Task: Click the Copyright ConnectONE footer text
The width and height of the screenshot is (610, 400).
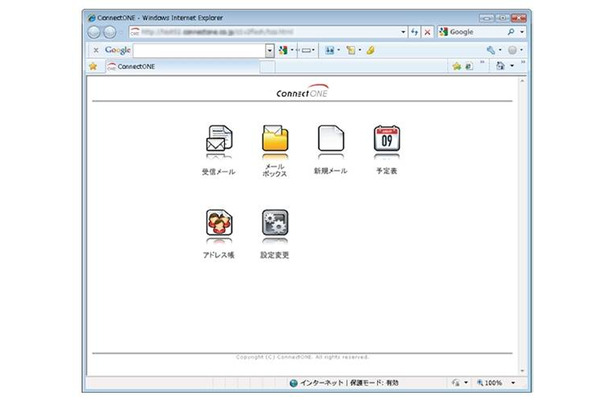Action: pos(302,357)
